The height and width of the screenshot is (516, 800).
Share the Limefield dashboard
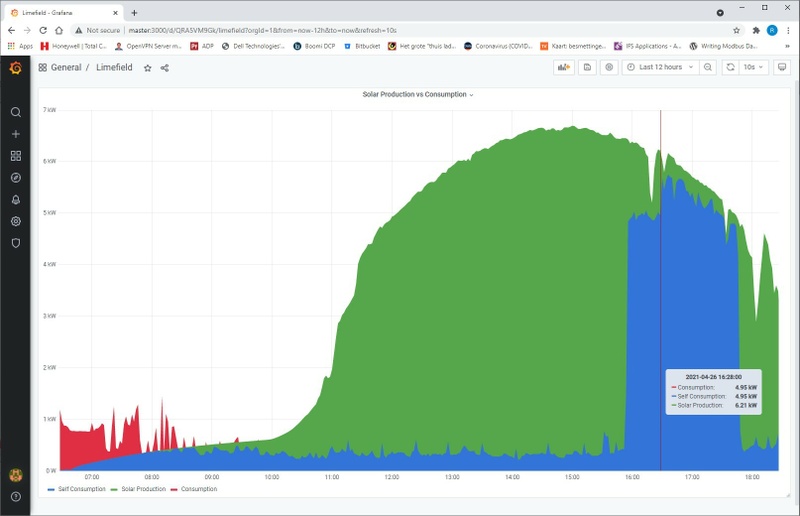coord(165,68)
